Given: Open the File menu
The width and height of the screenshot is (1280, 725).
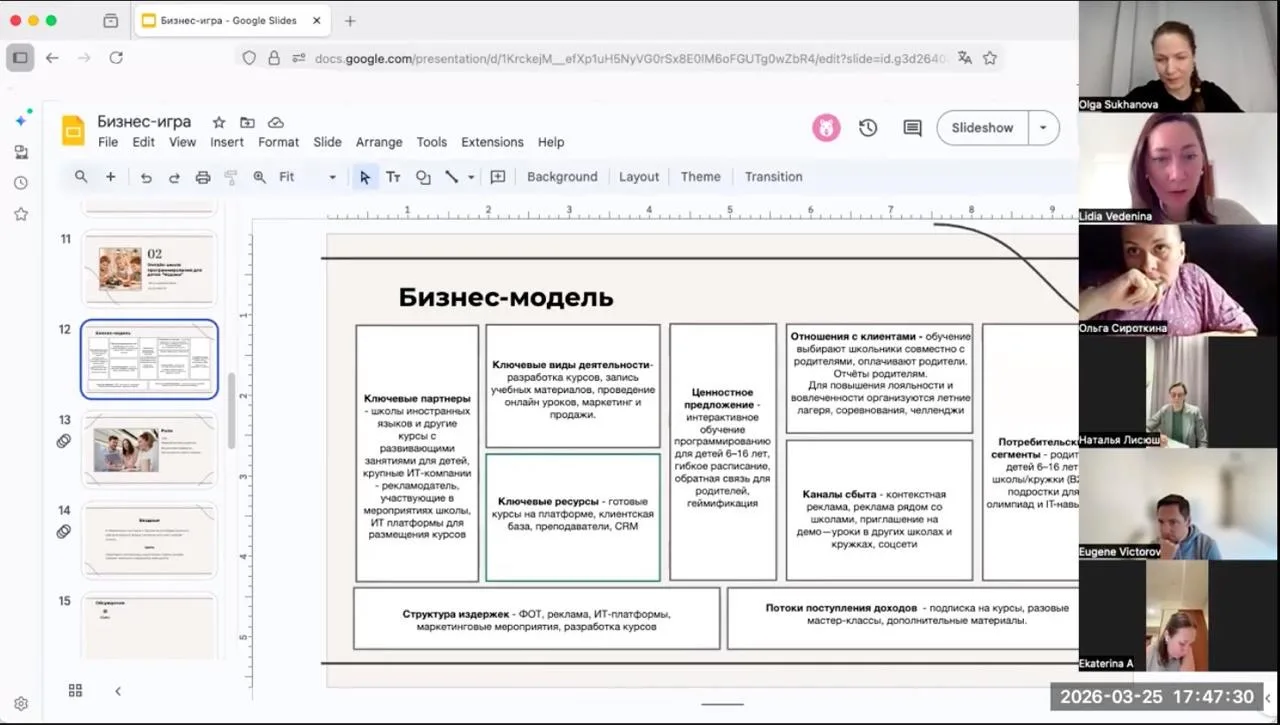Looking at the screenshot, I should [x=108, y=142].
